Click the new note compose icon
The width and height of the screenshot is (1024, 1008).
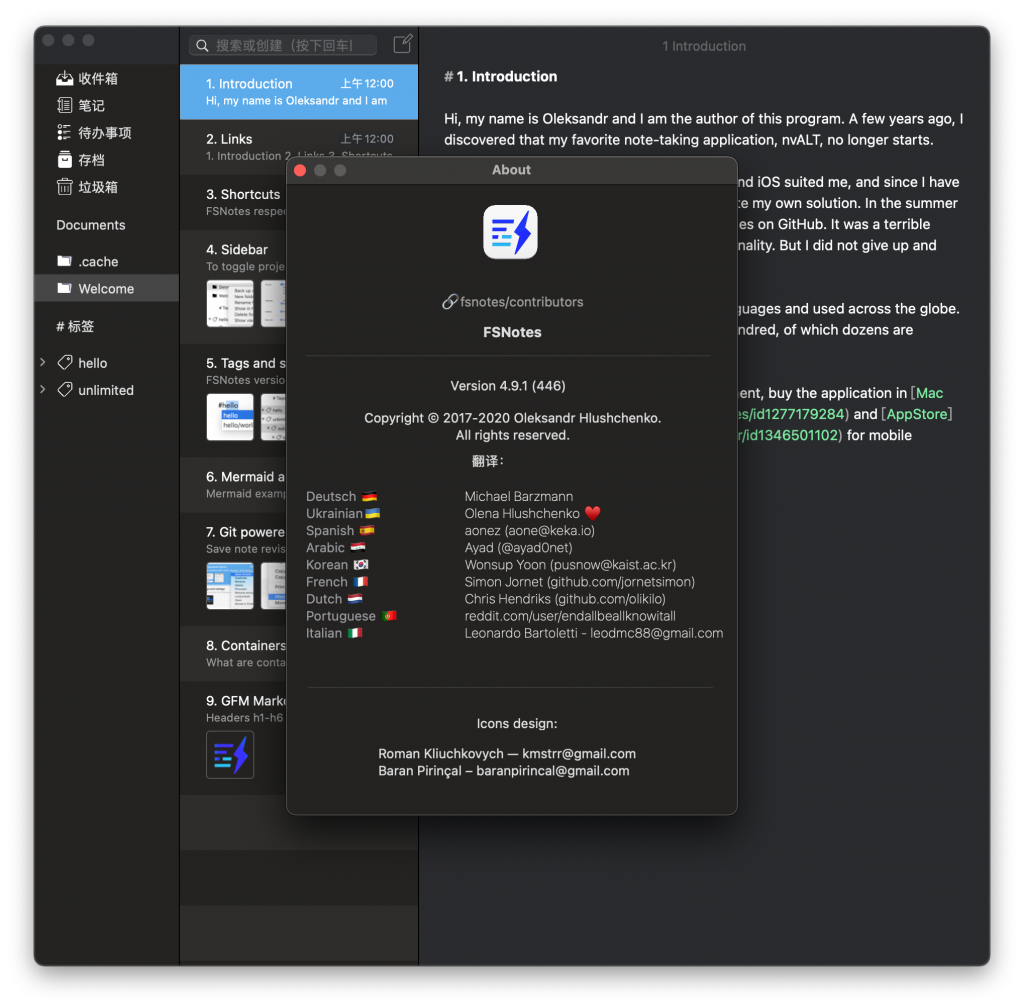[x=403, y=44]
